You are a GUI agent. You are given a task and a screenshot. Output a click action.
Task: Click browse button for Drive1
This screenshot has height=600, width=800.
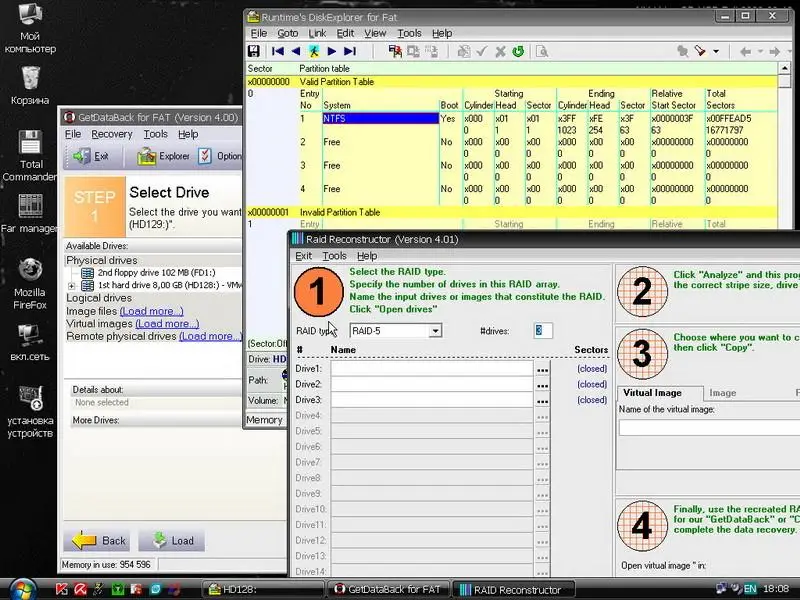pyautogui.click(x=542, y=369)
